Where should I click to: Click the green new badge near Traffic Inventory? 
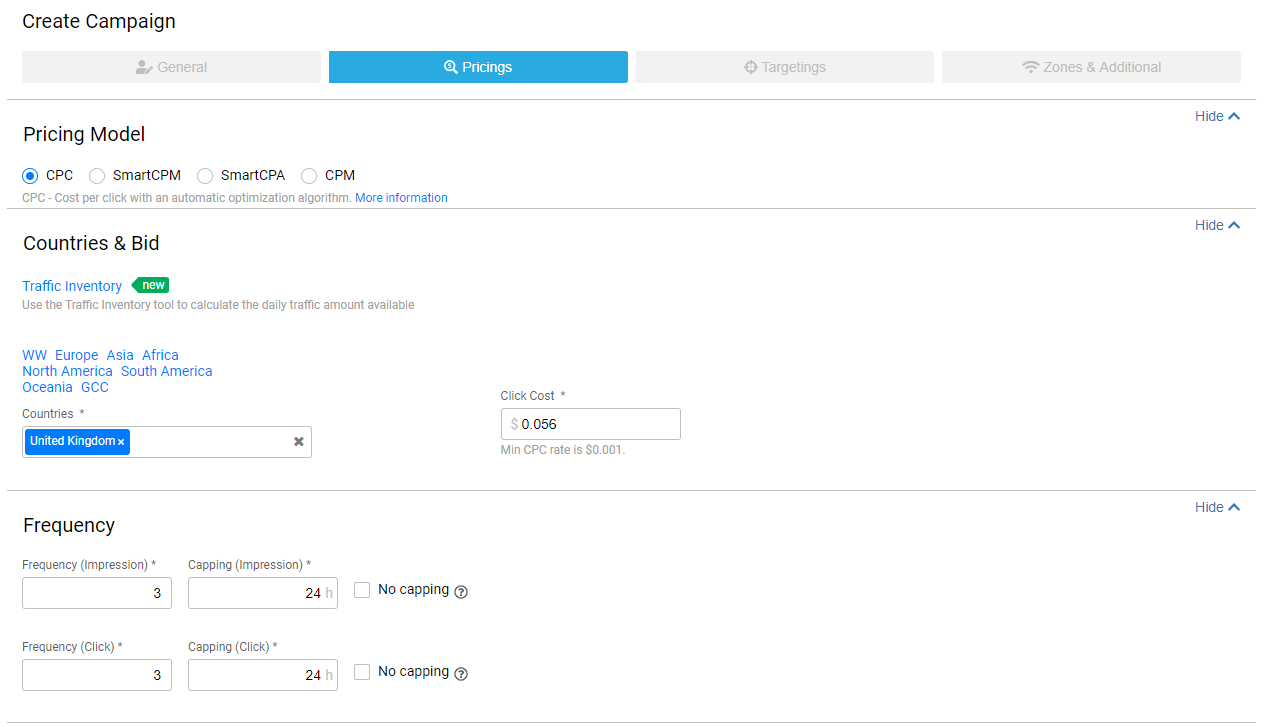point(151,285)
